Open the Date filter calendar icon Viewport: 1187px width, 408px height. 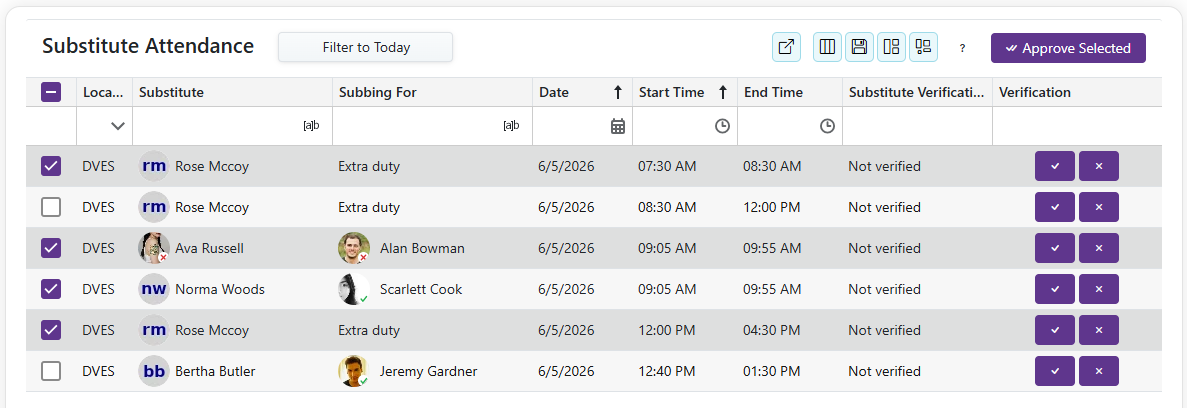click(618, 126)
